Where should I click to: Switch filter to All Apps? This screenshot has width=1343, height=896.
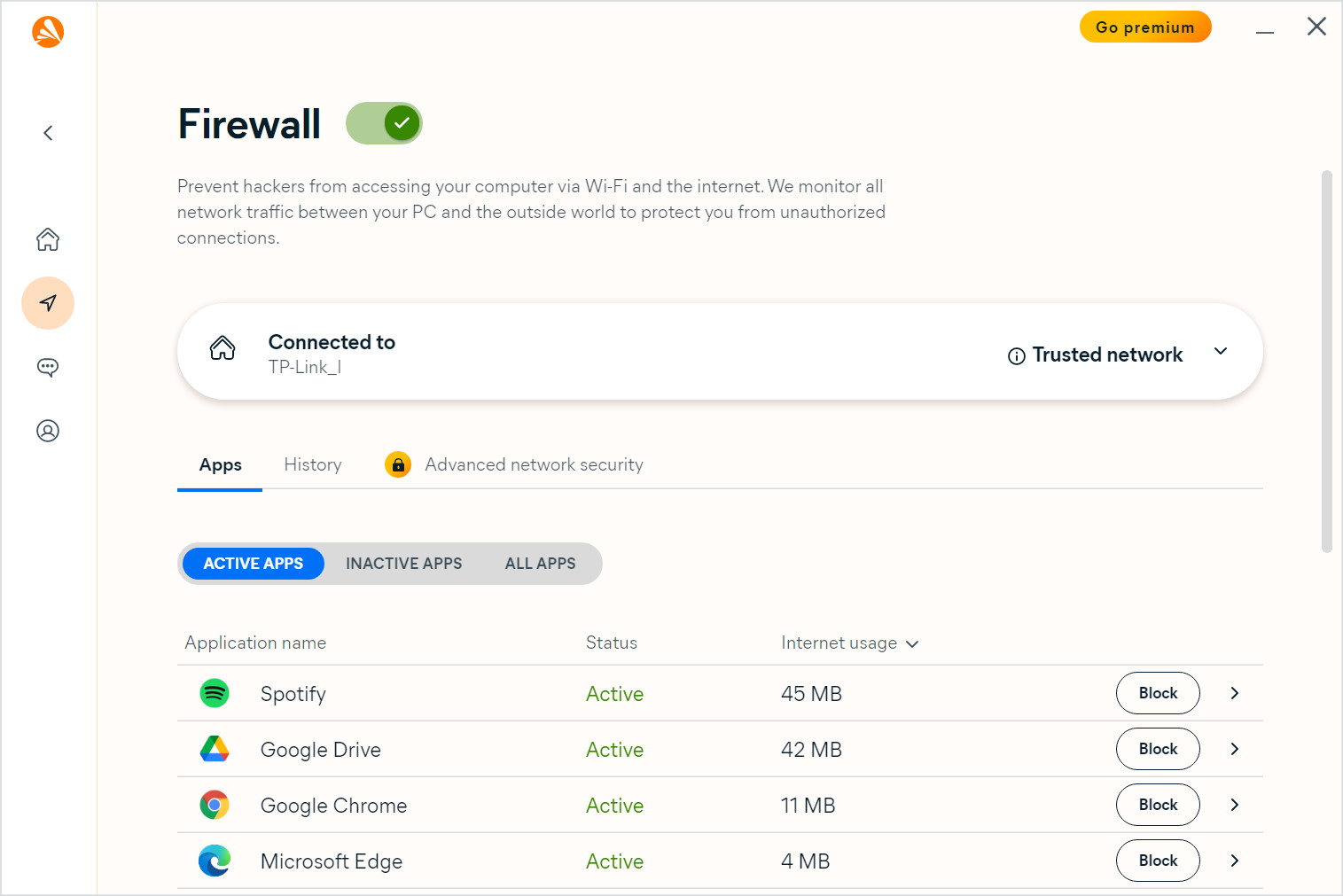pos(540,564)
